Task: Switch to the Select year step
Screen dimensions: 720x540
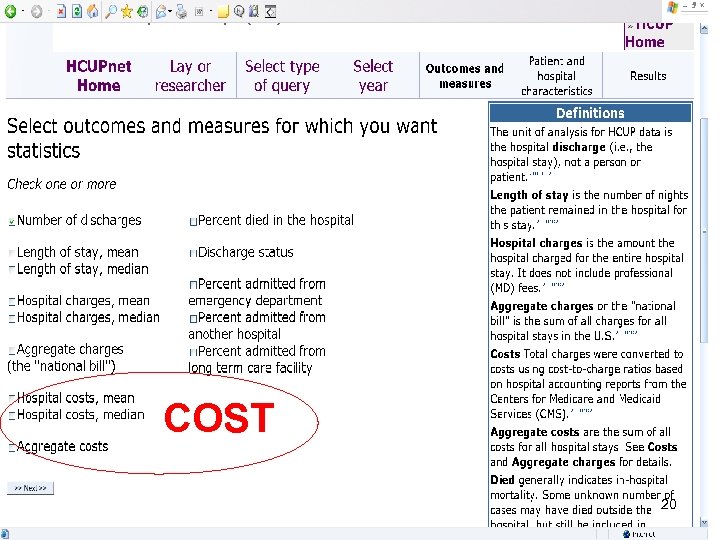Action: (373, 76)
